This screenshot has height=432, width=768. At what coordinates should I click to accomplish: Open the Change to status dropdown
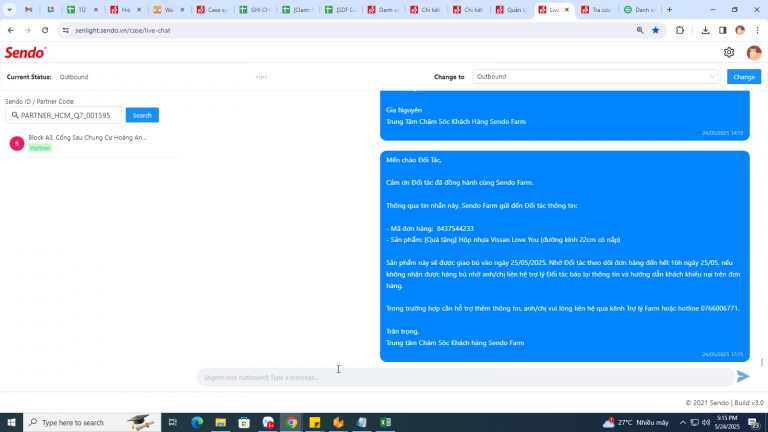click(595, 77)
